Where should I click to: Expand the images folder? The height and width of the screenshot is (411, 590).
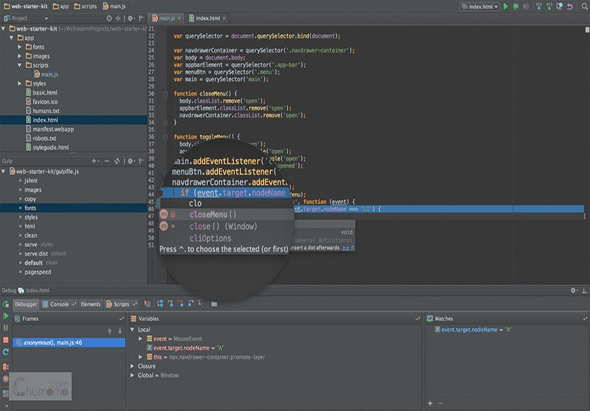20,56
